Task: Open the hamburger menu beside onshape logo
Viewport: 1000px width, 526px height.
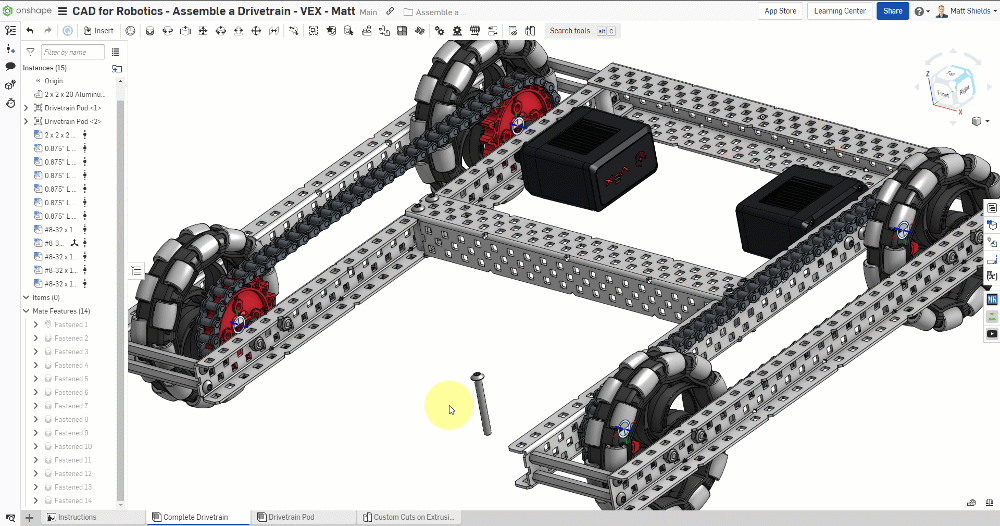Action: tap(62, 11)
